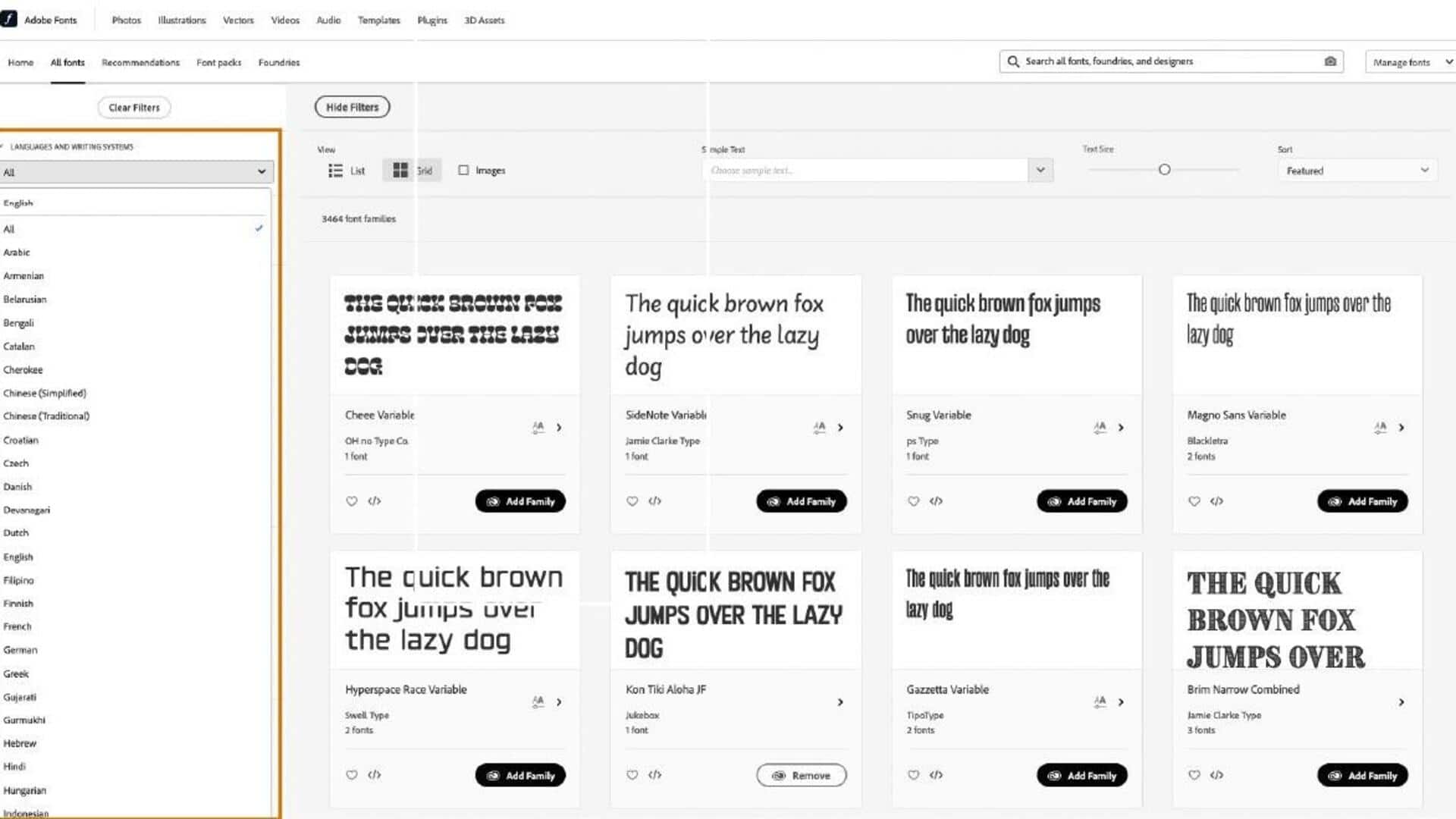Switch to the Foundries tab

(x=278, y=62)
